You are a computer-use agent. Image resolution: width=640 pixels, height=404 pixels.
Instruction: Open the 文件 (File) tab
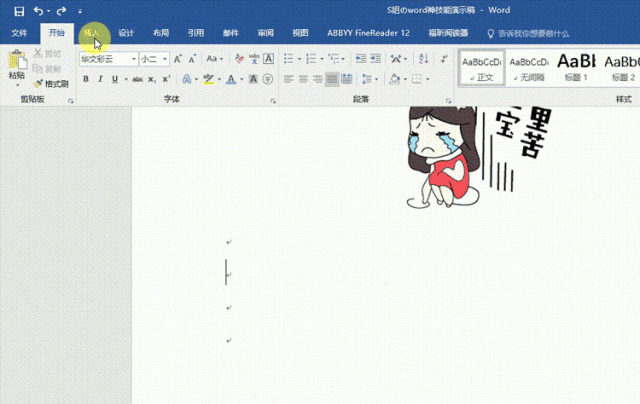(x=19, y=33)
